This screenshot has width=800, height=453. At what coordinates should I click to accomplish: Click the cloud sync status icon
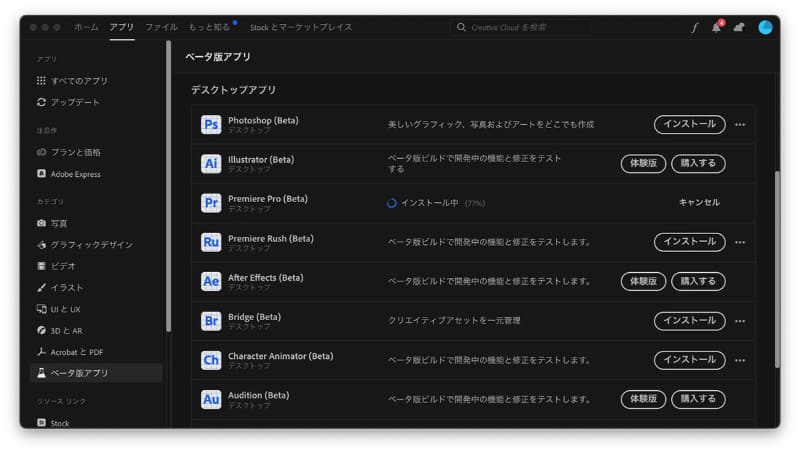pyautogui.click(x=739, y=28)
